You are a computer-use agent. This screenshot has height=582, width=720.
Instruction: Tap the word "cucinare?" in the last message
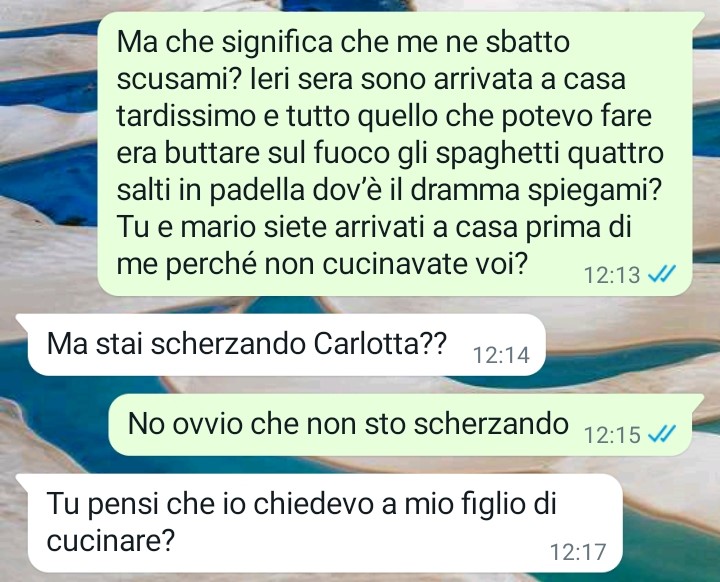111,541
